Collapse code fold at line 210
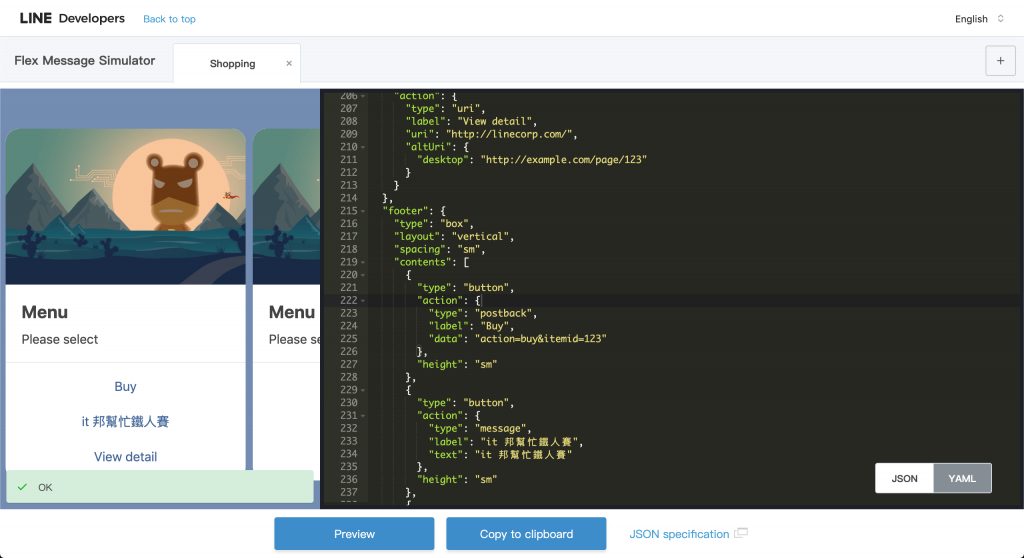This screenshot has height=558, width=1024. point(363,147)
